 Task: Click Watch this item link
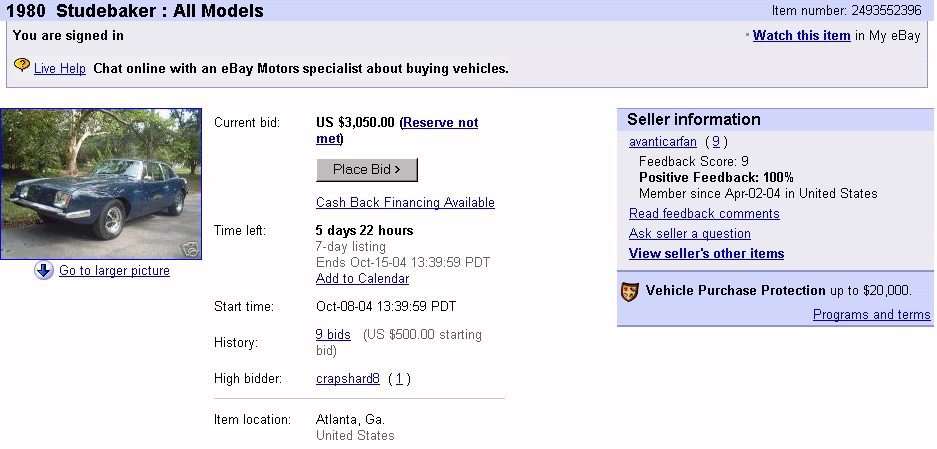click(x=801, y=36)
